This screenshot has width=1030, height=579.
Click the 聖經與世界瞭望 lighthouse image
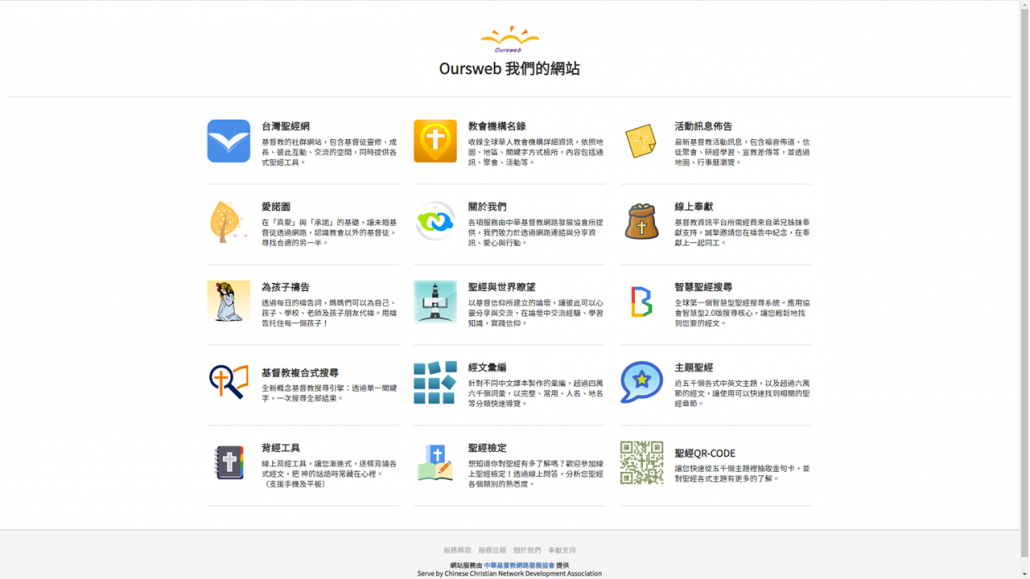[x=435, y=301]
